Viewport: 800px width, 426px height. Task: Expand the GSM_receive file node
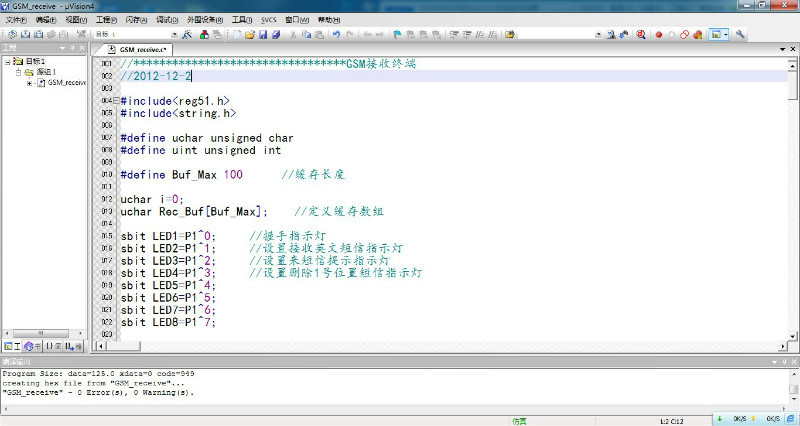pyautogui.click(x=30, y=83)
